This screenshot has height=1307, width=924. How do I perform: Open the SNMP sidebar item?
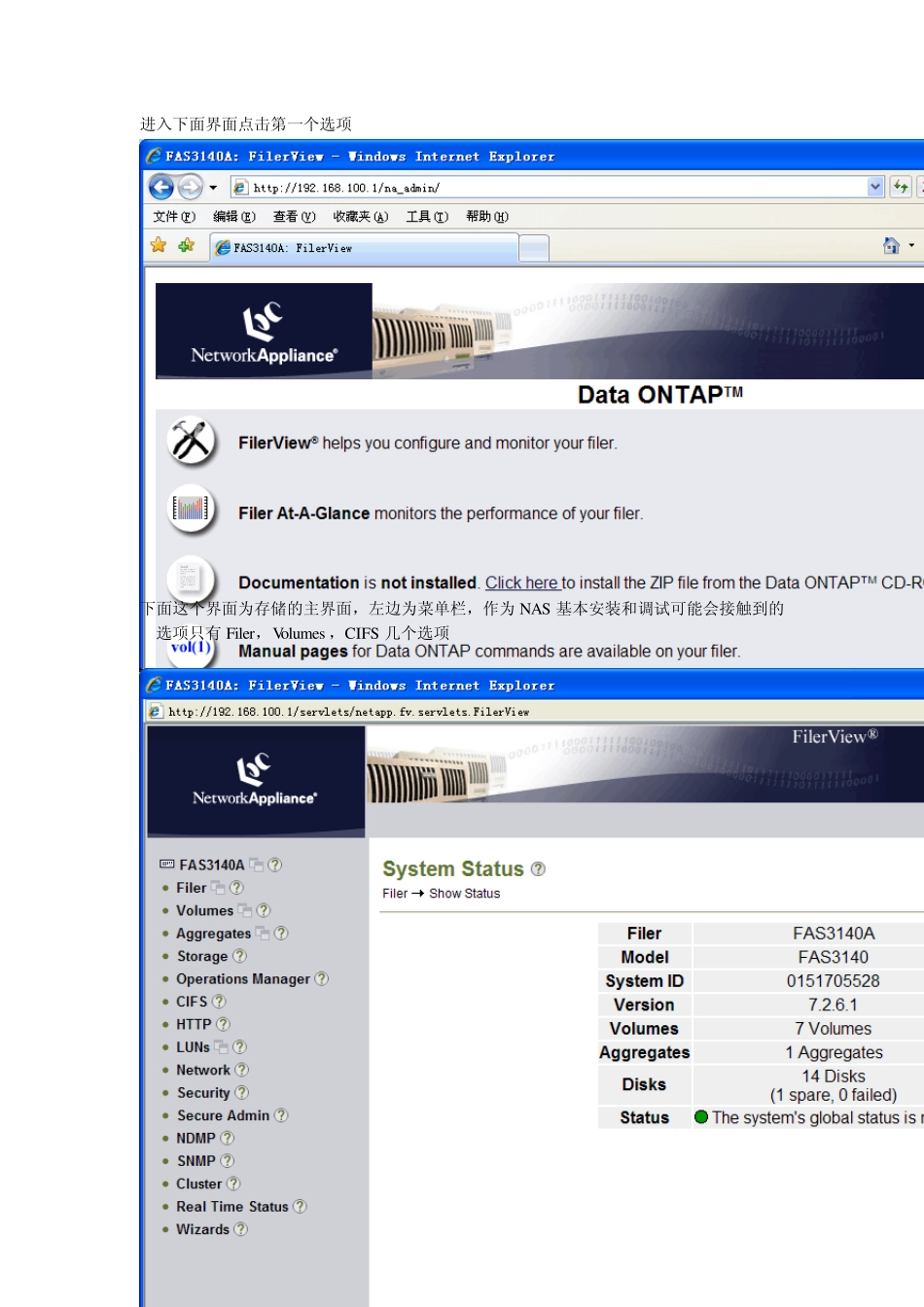click(x=195, y=1161)
